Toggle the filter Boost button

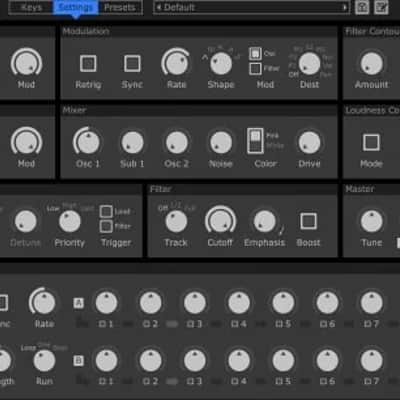coord(308,221)
